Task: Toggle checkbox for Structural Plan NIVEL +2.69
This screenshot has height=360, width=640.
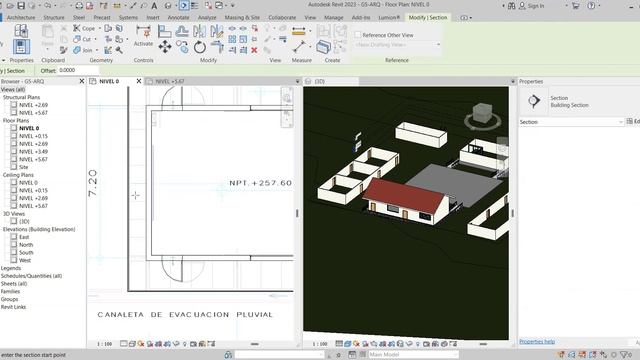Action: tap(13, 105)
